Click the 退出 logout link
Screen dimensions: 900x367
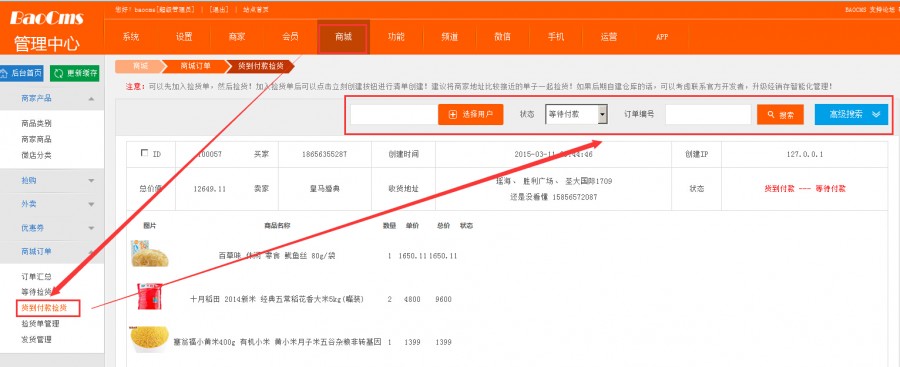pyautogui.click(x=219, y=10)
